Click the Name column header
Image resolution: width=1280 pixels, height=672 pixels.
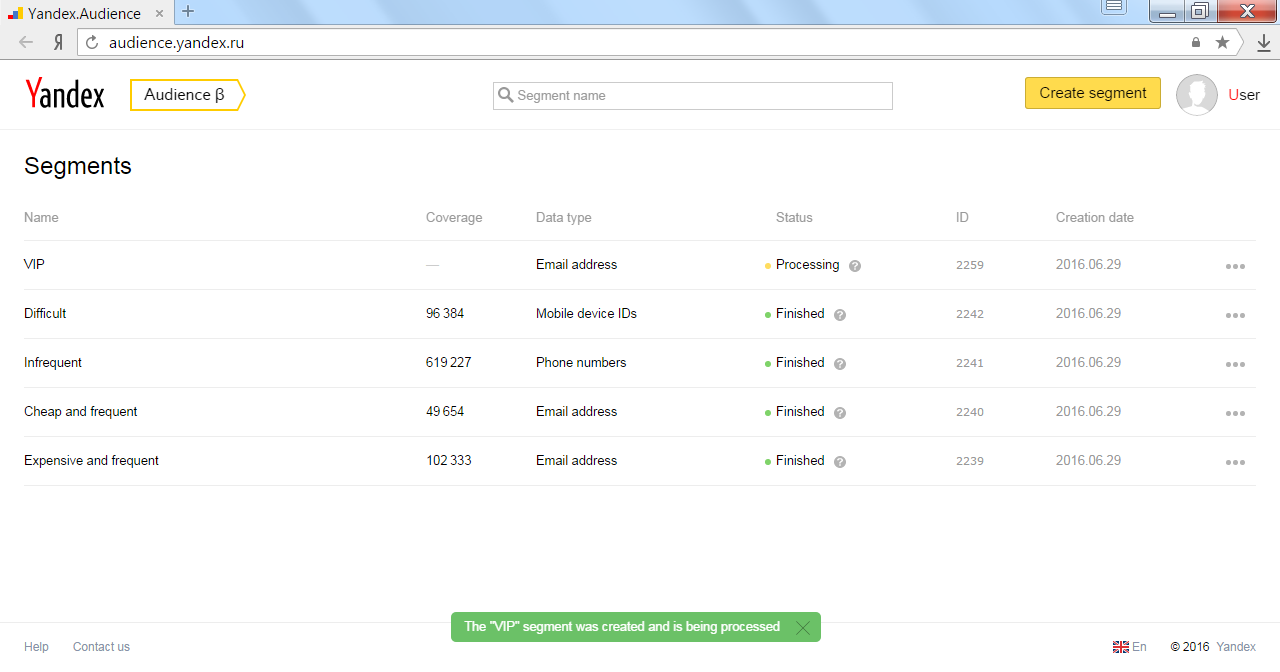tap(41, 217)
